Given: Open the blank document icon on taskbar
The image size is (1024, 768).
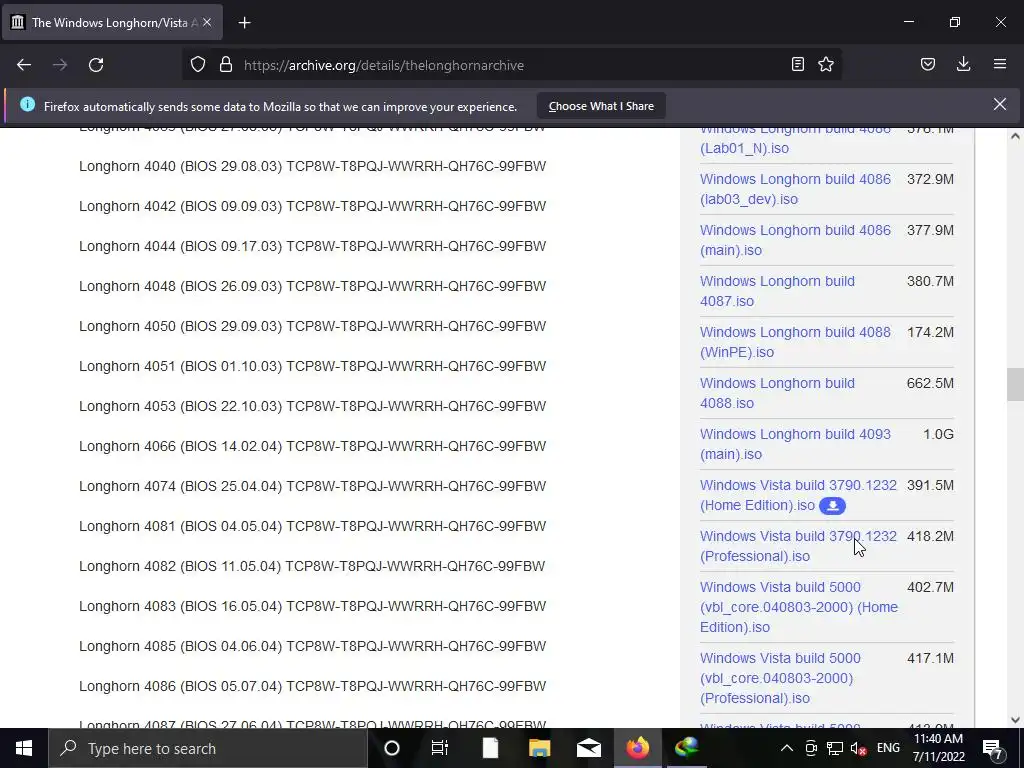Looking at the screenshot, I should coord(490,748).
